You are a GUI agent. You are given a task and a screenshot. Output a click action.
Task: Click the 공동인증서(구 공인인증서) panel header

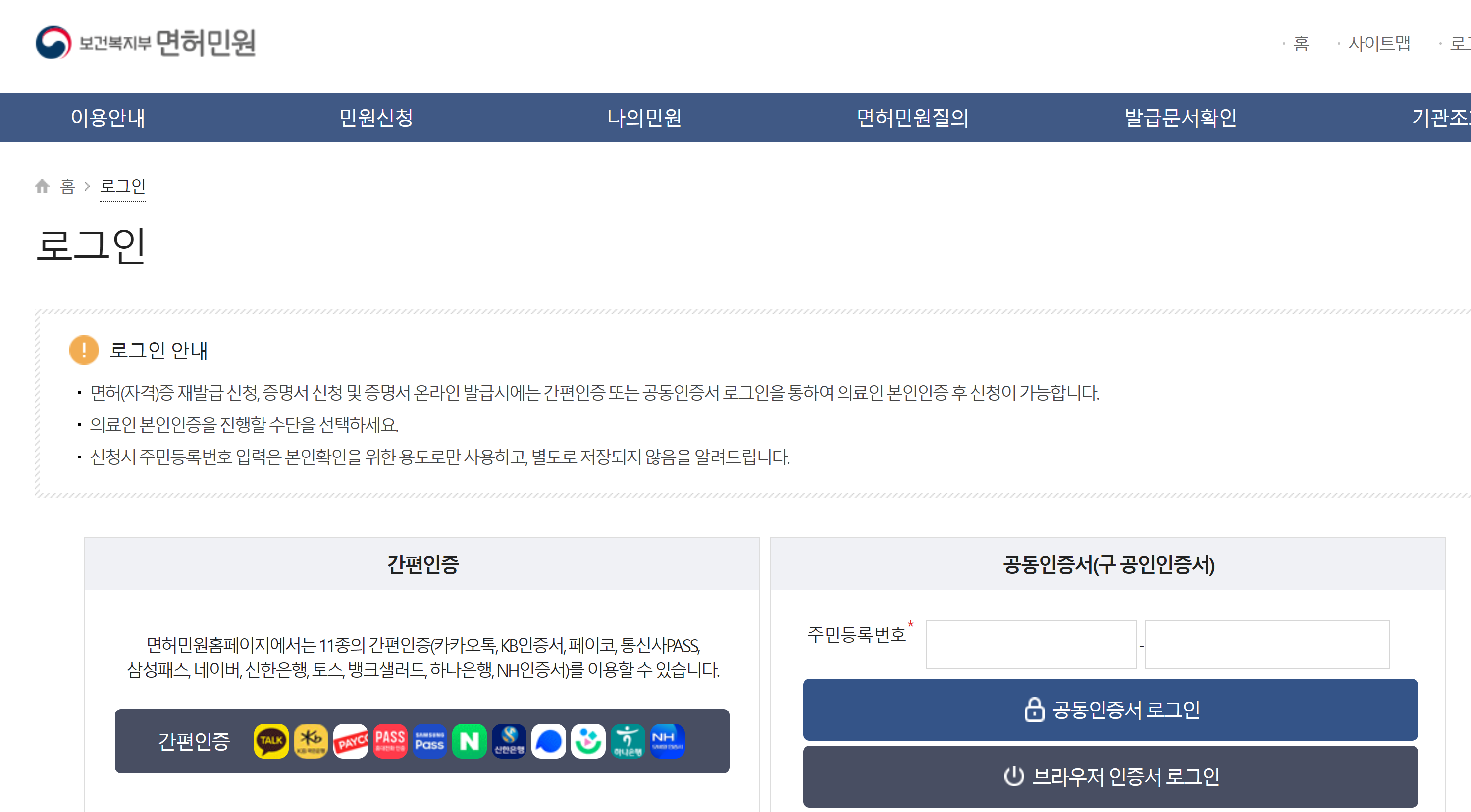[x=1108, y=563]
